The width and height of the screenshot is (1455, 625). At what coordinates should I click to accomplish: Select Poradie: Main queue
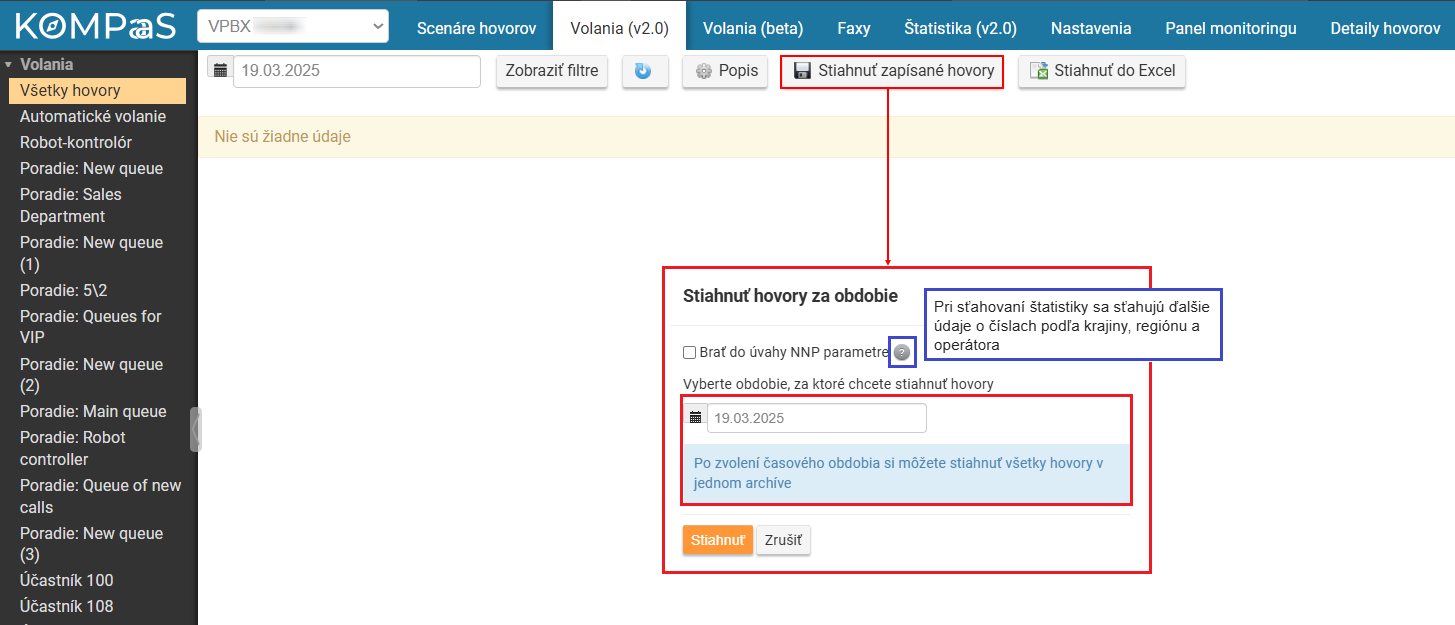tap(93, 411)
